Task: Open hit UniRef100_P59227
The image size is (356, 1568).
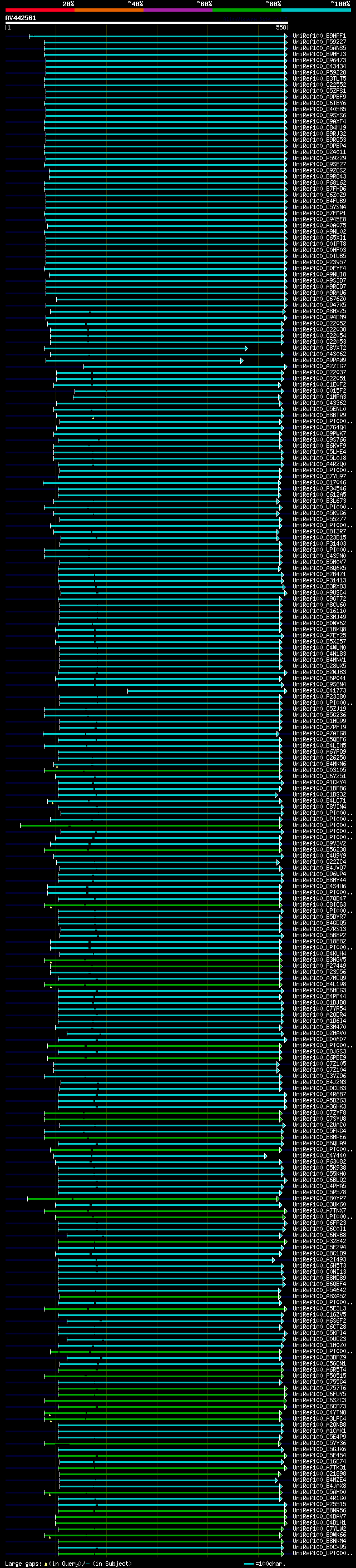Action: pos(319,42)
